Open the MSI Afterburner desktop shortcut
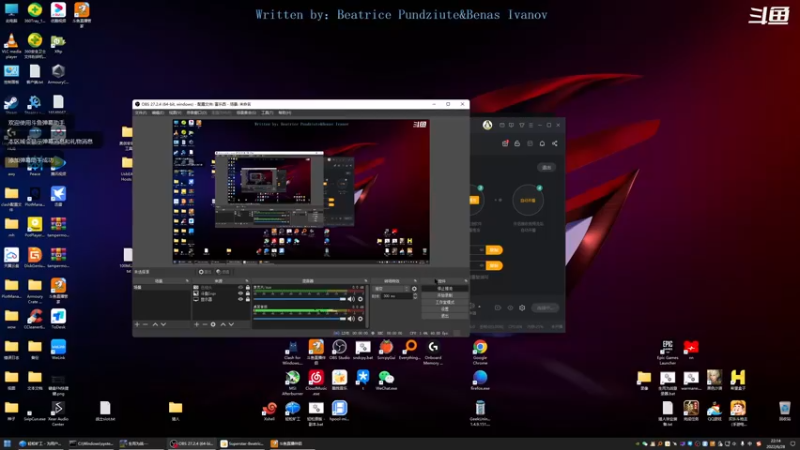800x450 pixels. tap(292, 383)
